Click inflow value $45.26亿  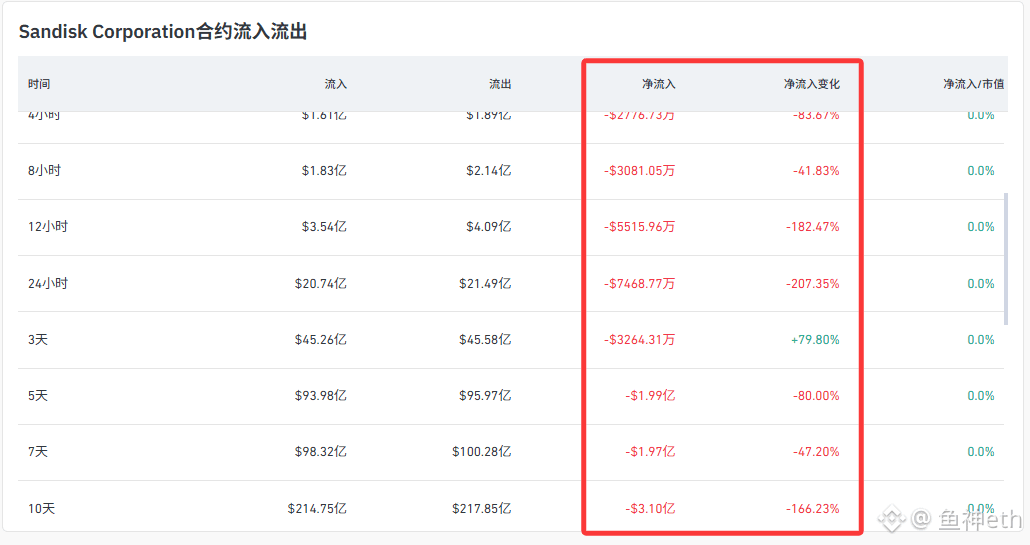[x=321, y=339]
